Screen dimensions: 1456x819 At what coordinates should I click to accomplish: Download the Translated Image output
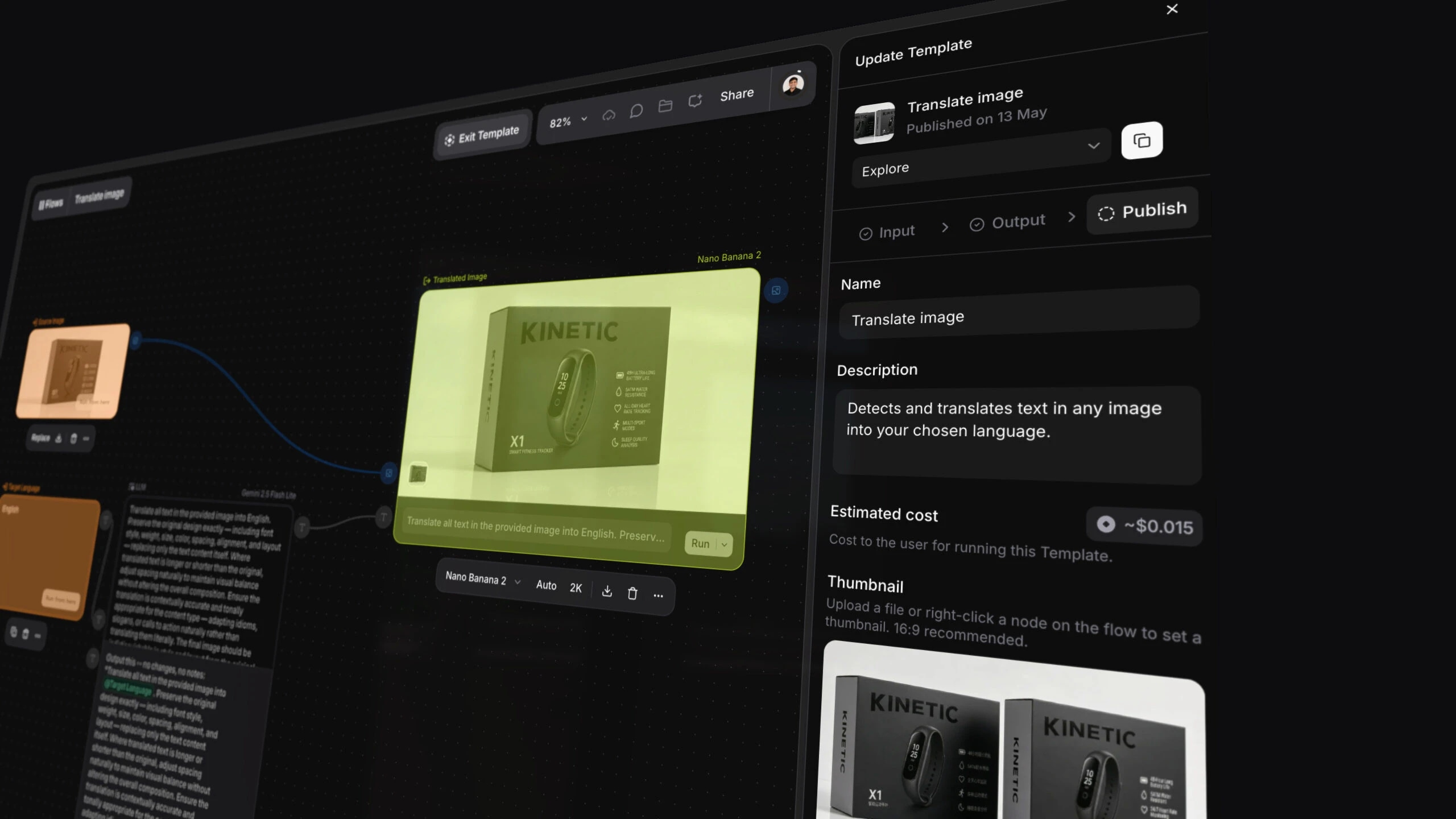(x=607, y=591)
